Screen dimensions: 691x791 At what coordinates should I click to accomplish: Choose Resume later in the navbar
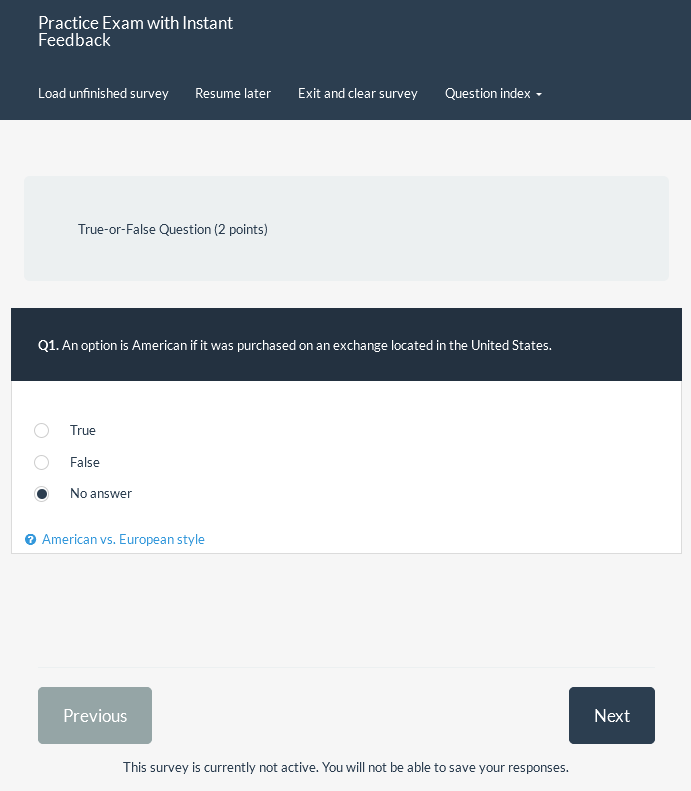point(233,93)
